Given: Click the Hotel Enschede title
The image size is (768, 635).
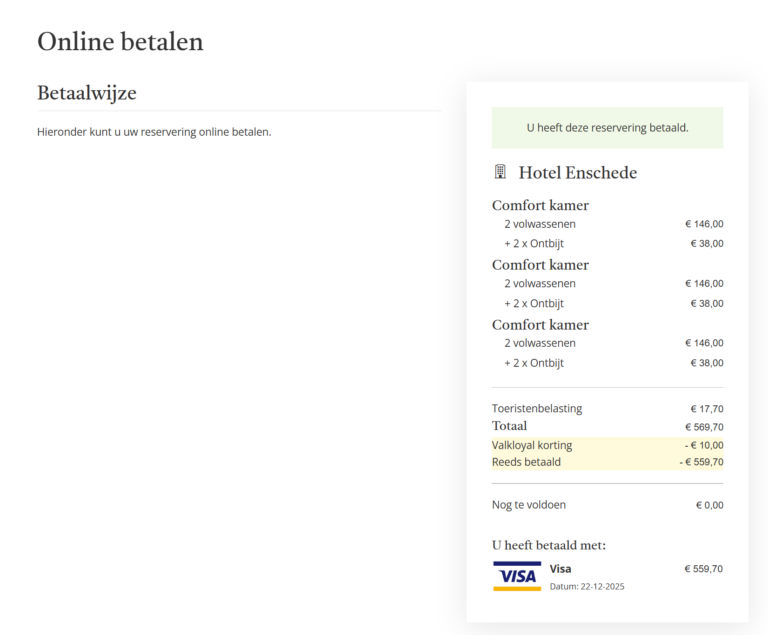Looking at the screenshot, I should point(577,173).
